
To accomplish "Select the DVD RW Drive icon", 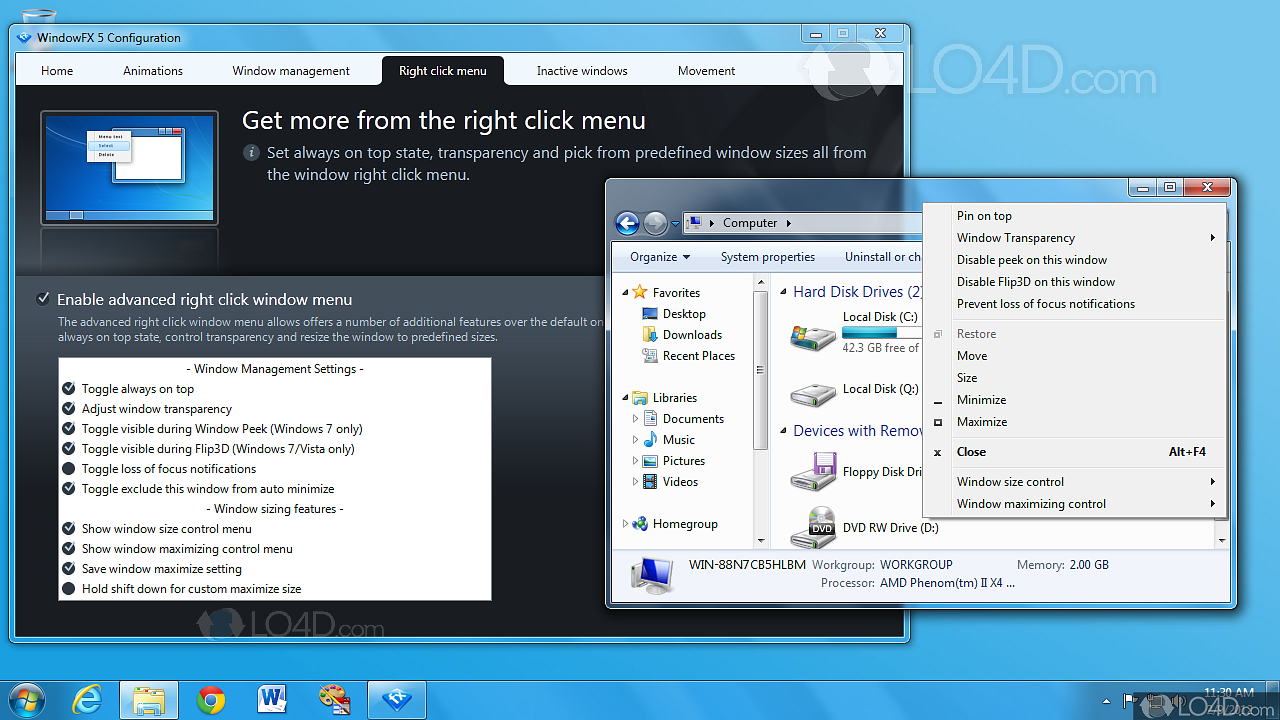I will 813,527.
